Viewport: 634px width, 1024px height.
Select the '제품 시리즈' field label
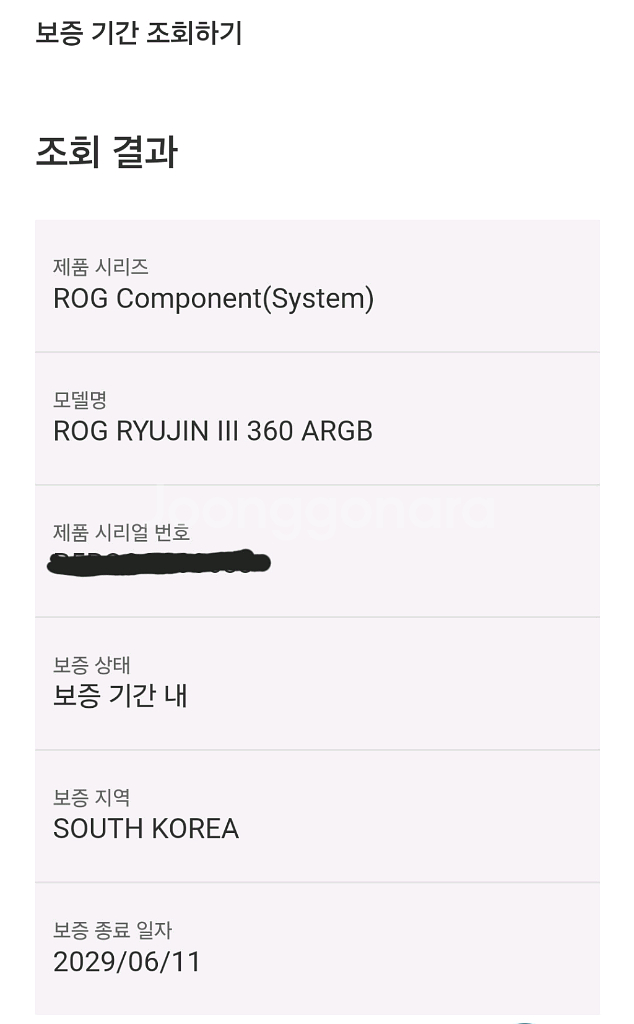[x=101, y=267]
